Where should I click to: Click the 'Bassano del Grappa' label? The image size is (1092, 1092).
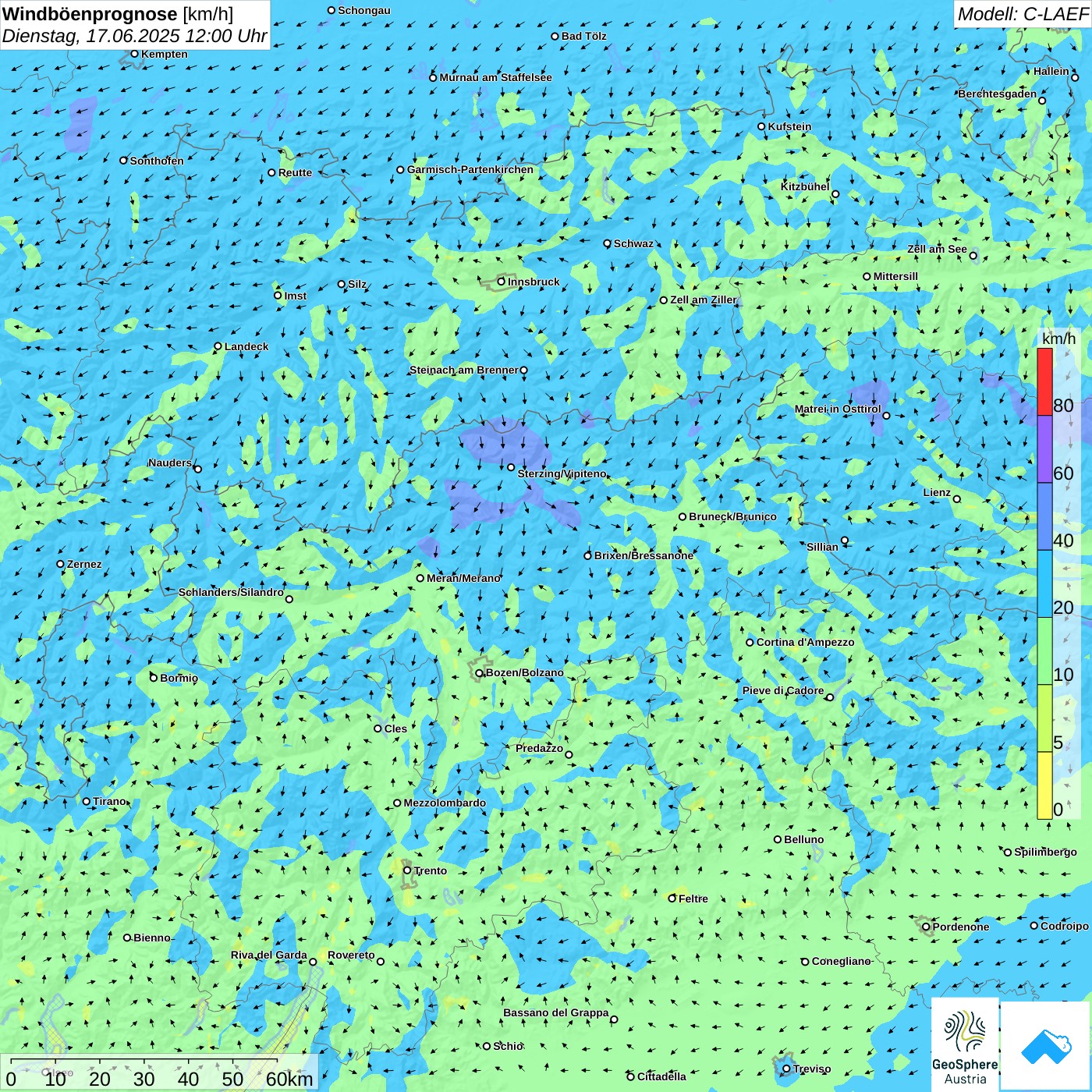pos(556,1012)
